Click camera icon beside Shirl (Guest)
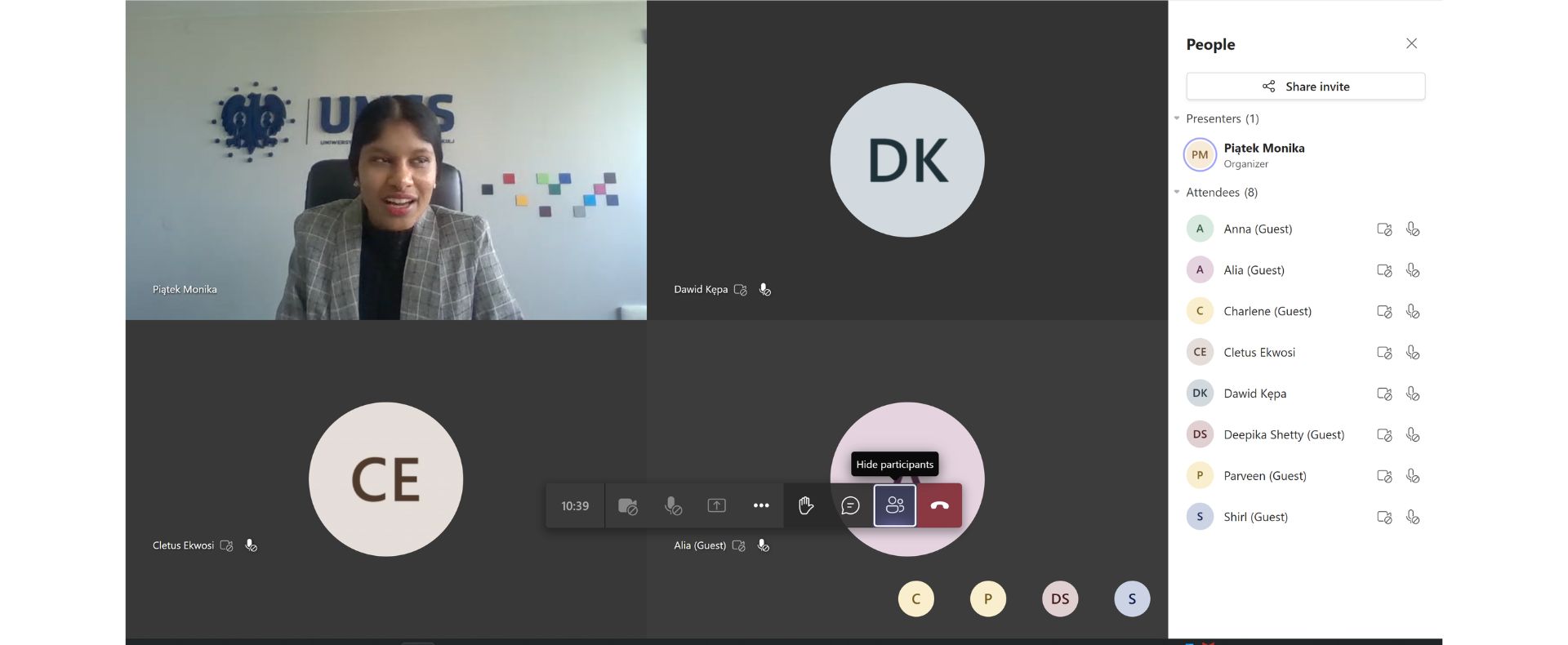This screenshot has width=1568, height=645. pos(1384,517)
